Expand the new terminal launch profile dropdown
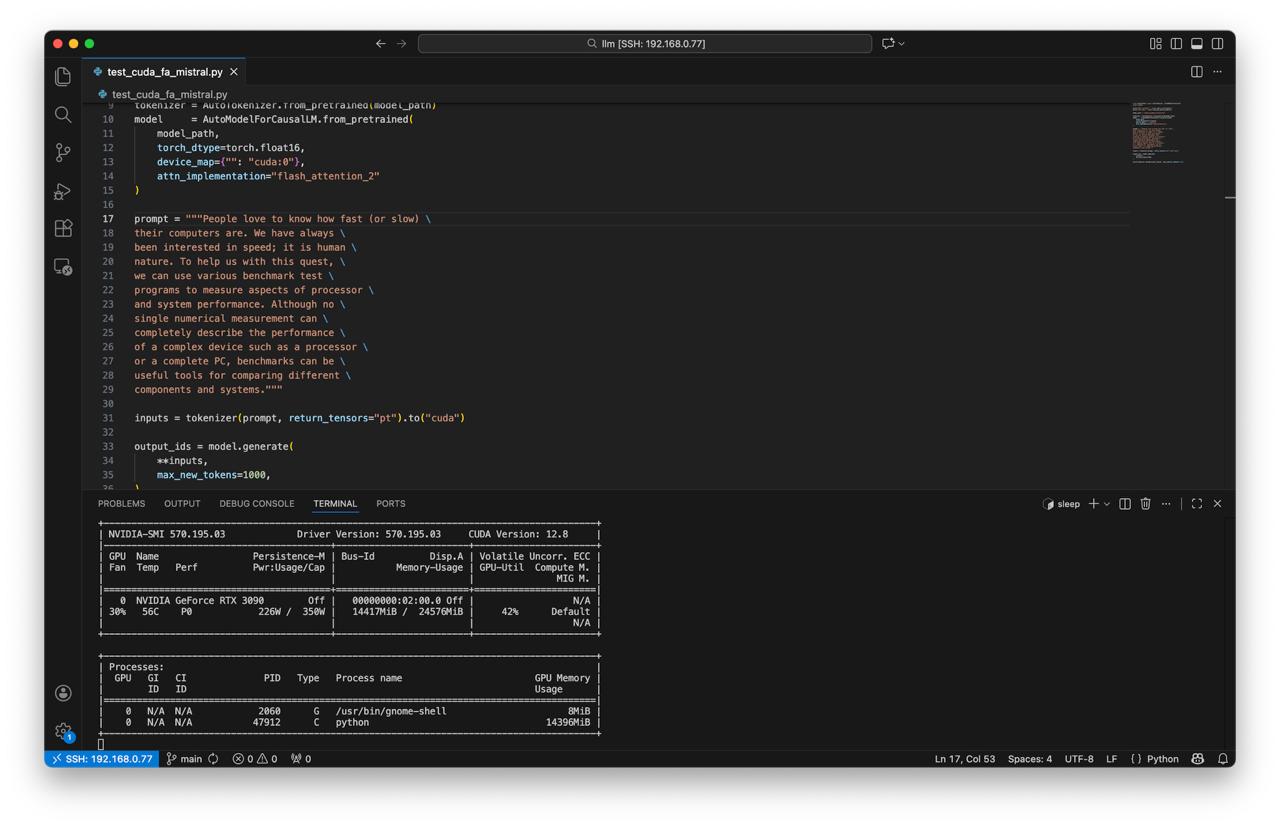This screenshot has width=1280, height=826. click(1107, 504)
